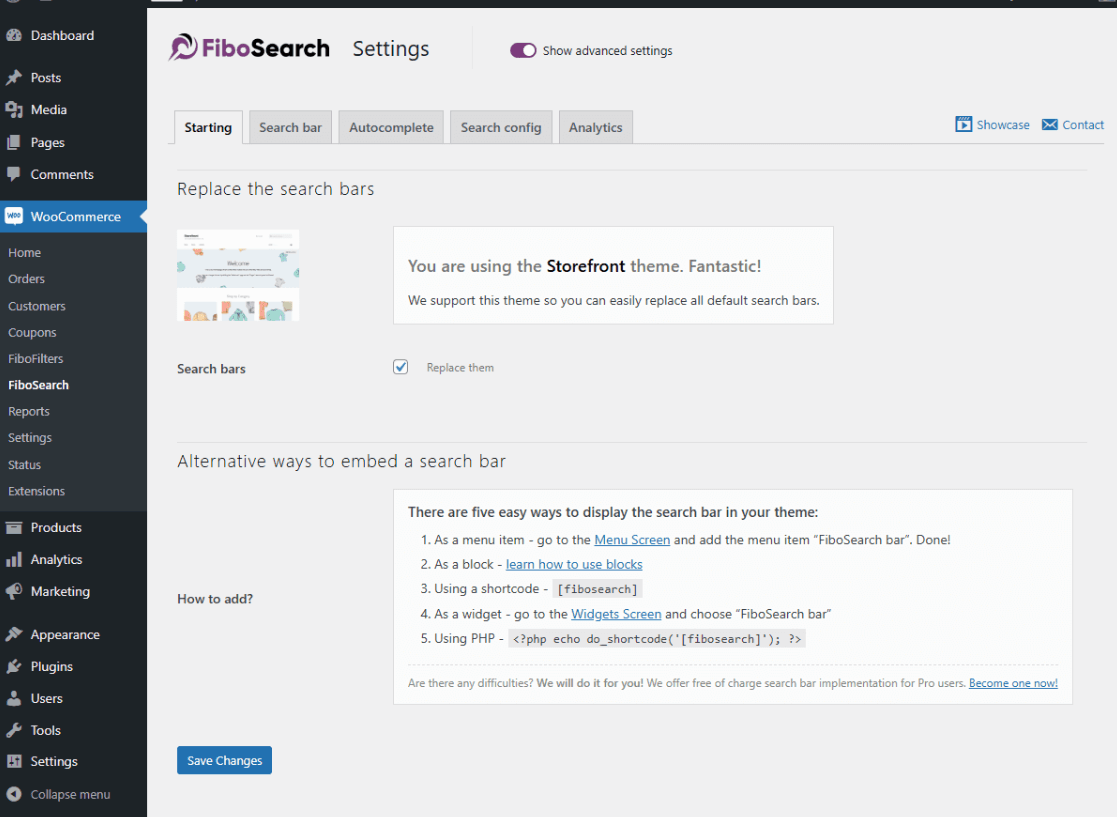1117x817 pixels.
Task: Disable the Show advanced settings toggle
Action: pyautogui.click(x=523, y=50)
